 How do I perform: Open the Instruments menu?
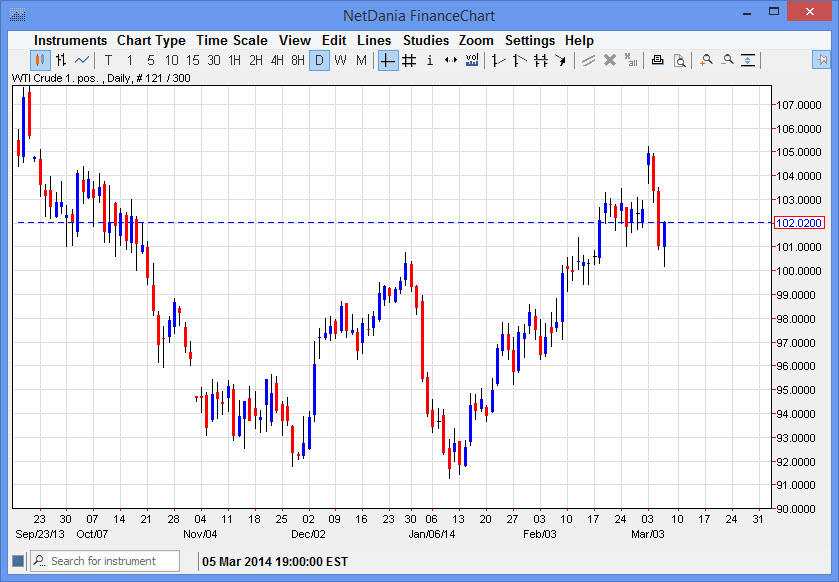pos(70,40)
